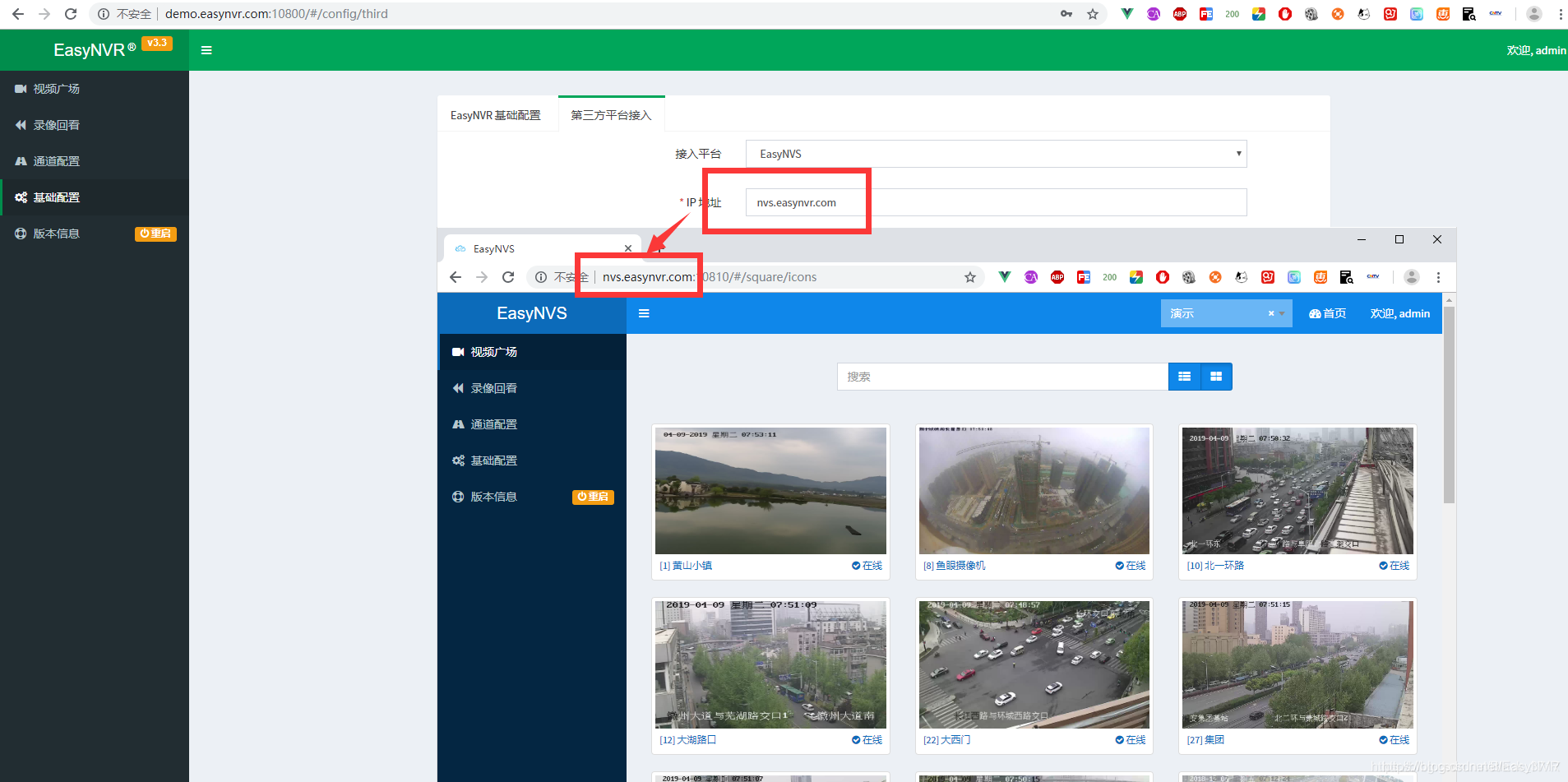Viewport: 1568px width, 782px height.
Task: Click the inner browser vertical scrollbar
Action: pyautogui.click(x=1449, y=405)
